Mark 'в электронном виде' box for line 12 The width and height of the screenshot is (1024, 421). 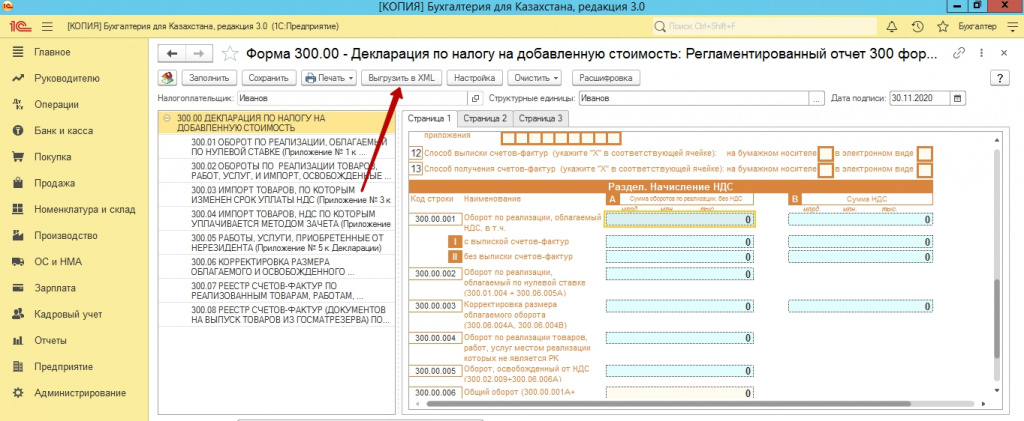click(x=924, y=153)
